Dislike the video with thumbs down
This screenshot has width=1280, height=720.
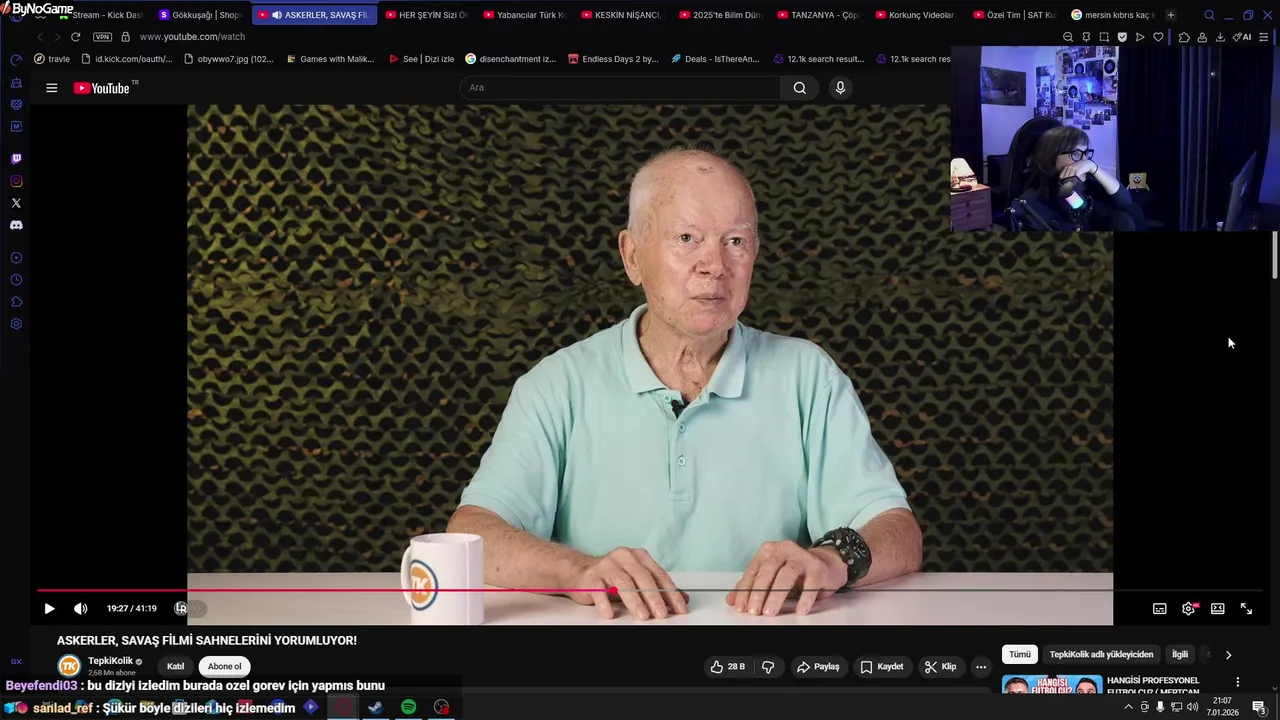(768, 667)
